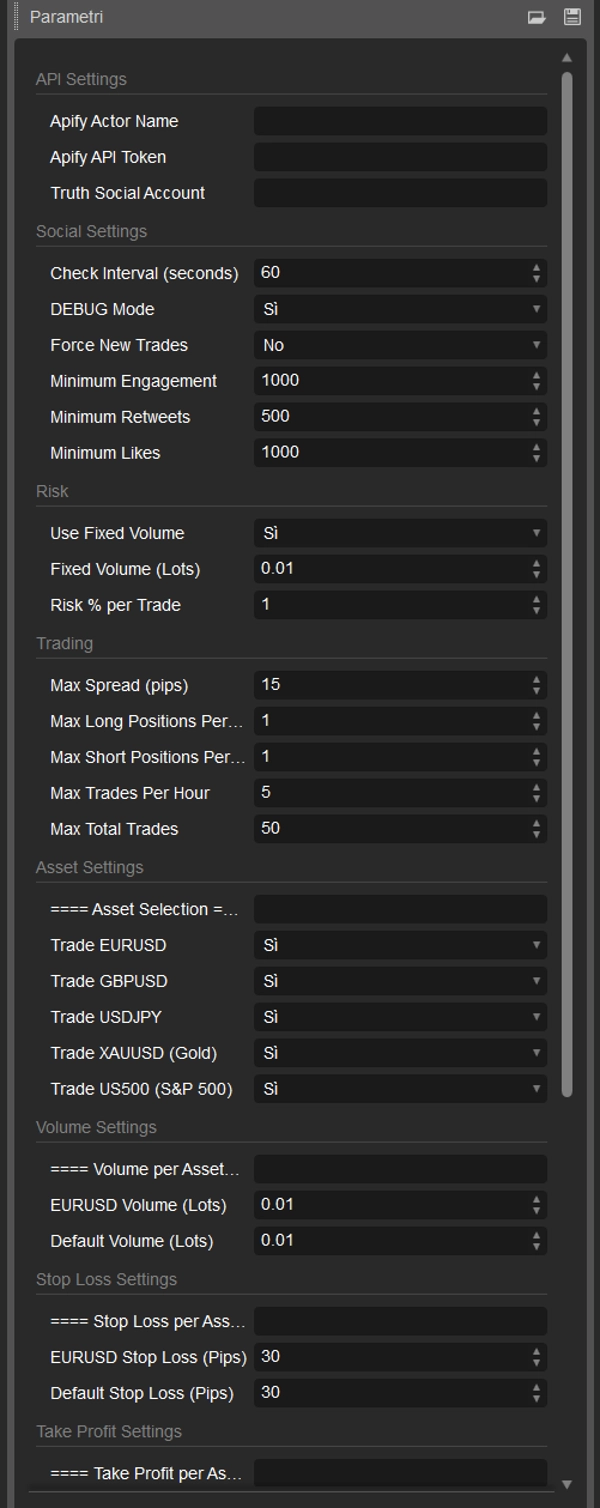Click the Apify API Token field
600x1508 pixels.
400,157
